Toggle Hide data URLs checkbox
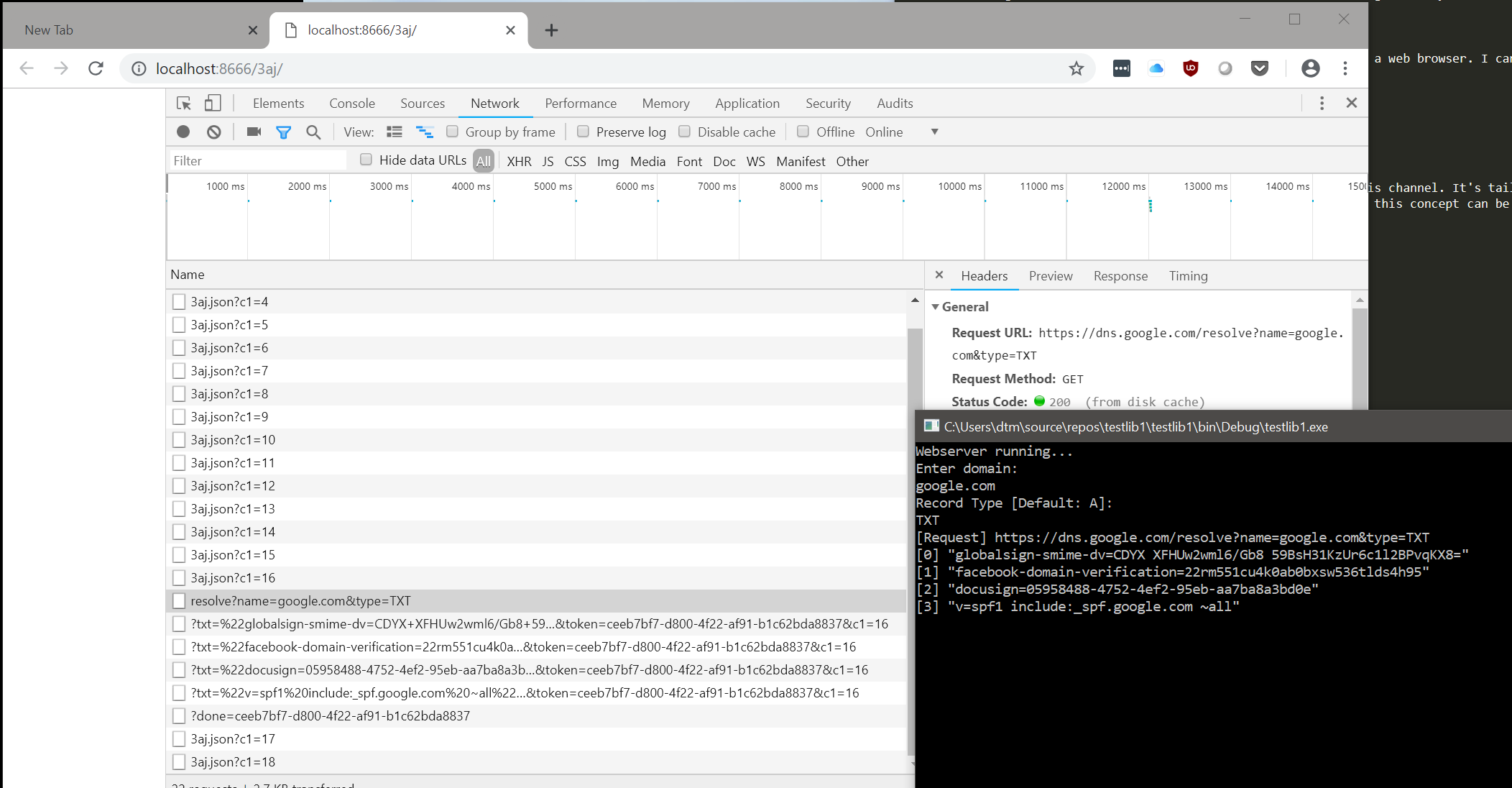Screen dimensions: 1512x788 (367, 160)
